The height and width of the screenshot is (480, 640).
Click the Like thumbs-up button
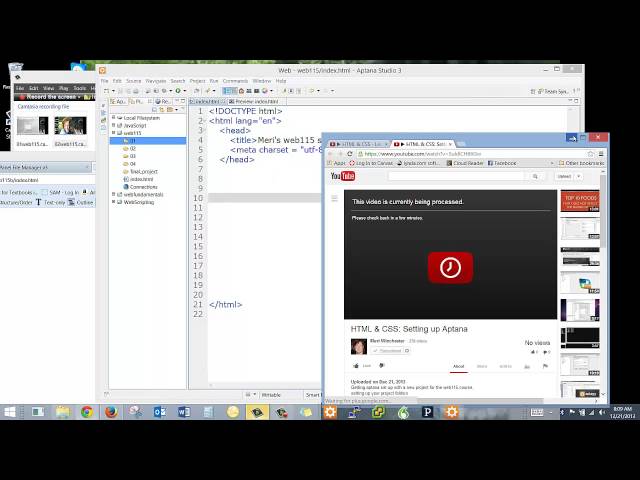point(362,366)
